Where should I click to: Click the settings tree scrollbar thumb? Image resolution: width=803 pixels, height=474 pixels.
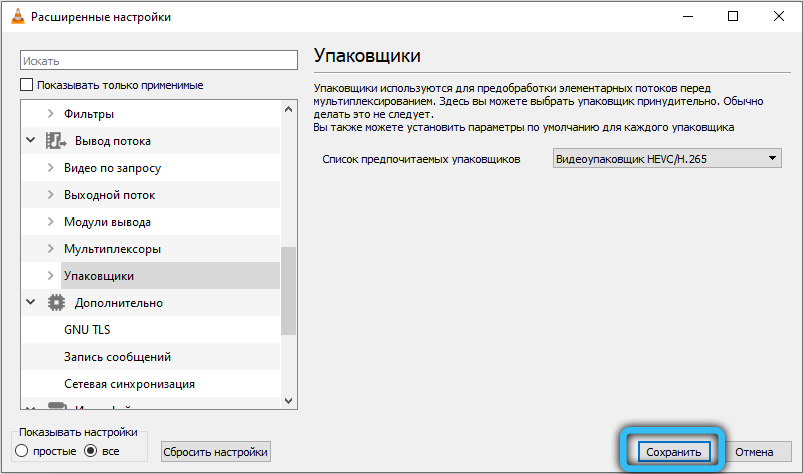288,291
